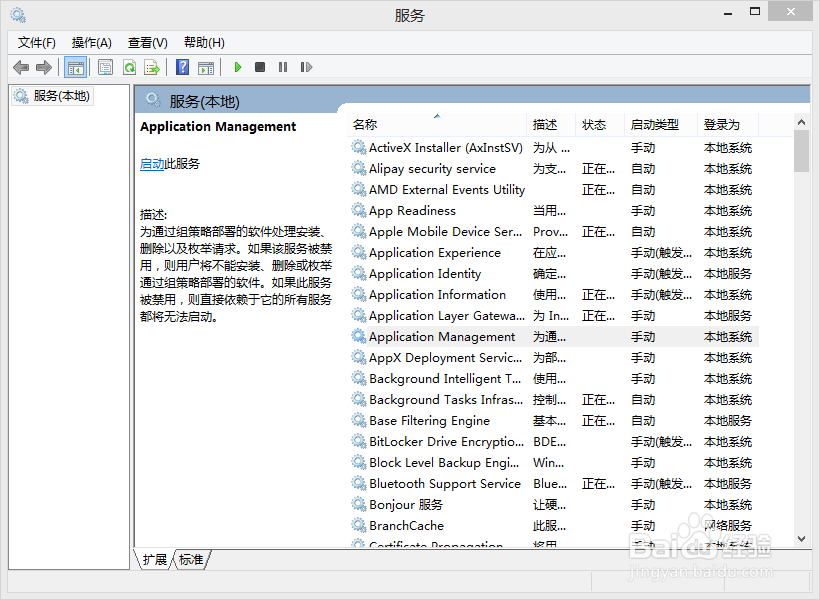Click the services icon in the 服务(本地) header
The height and width of the screenshot is (600, 820).
[153, 100]
